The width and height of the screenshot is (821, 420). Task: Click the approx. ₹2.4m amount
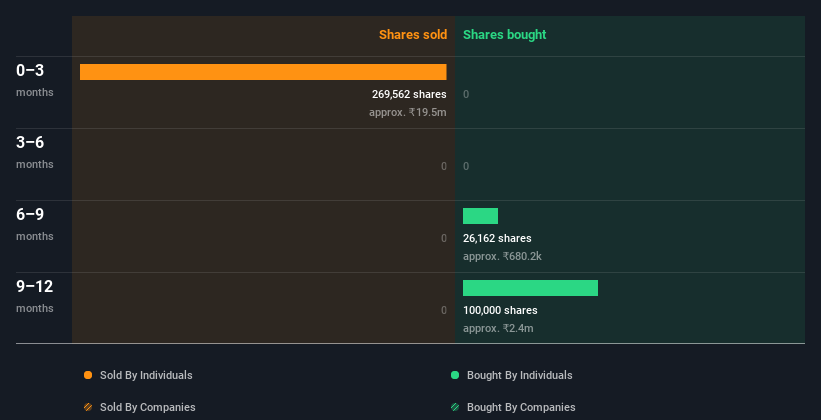pos(498,328)
